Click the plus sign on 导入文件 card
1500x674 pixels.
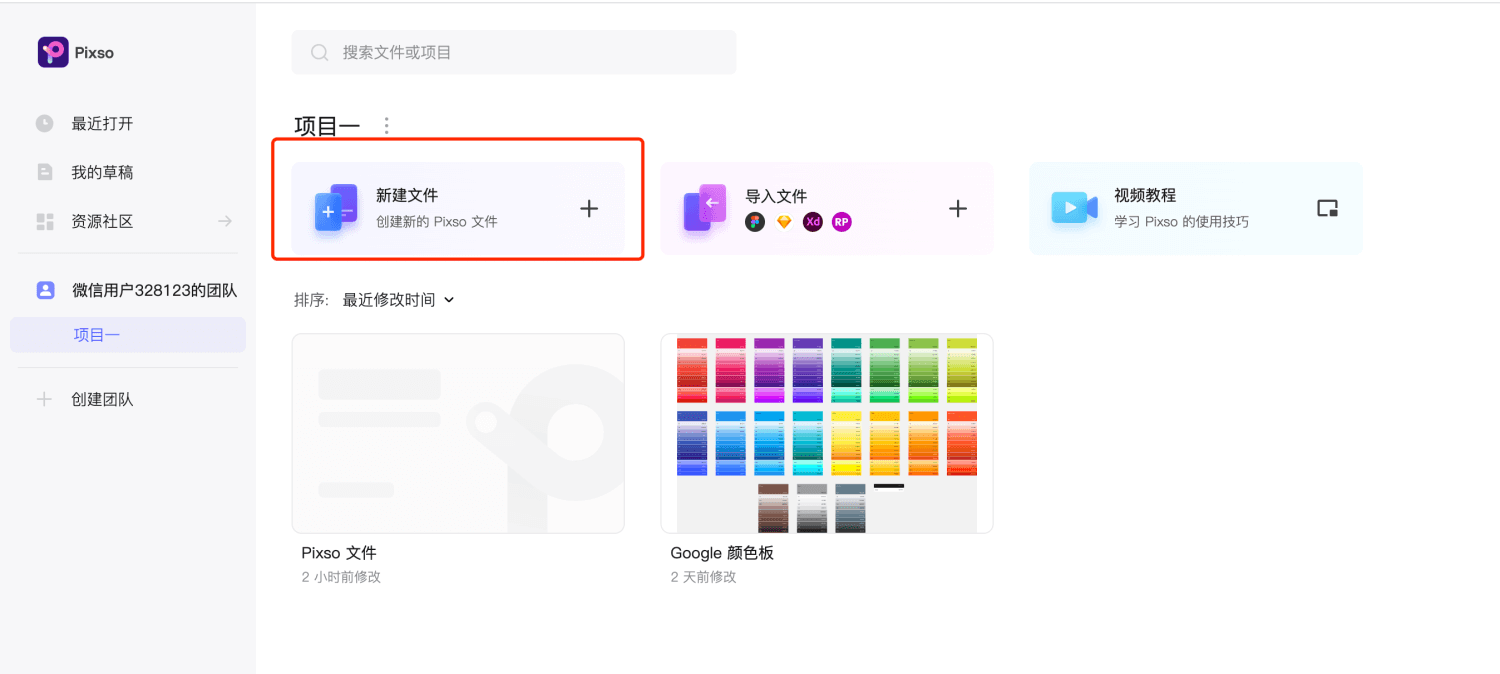coord(958,208)
